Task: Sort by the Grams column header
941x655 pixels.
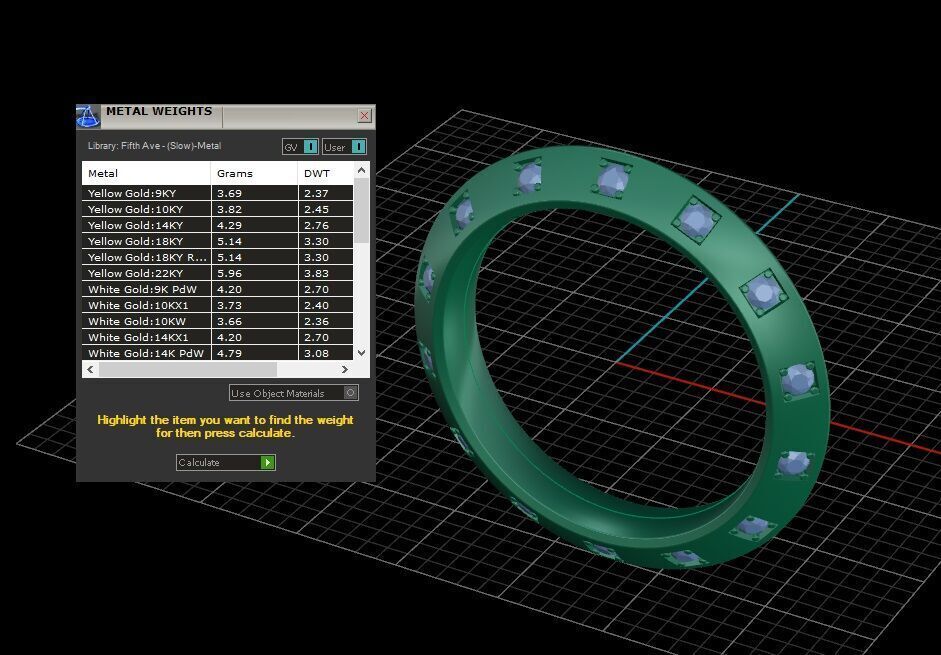Action: point(254,173)
